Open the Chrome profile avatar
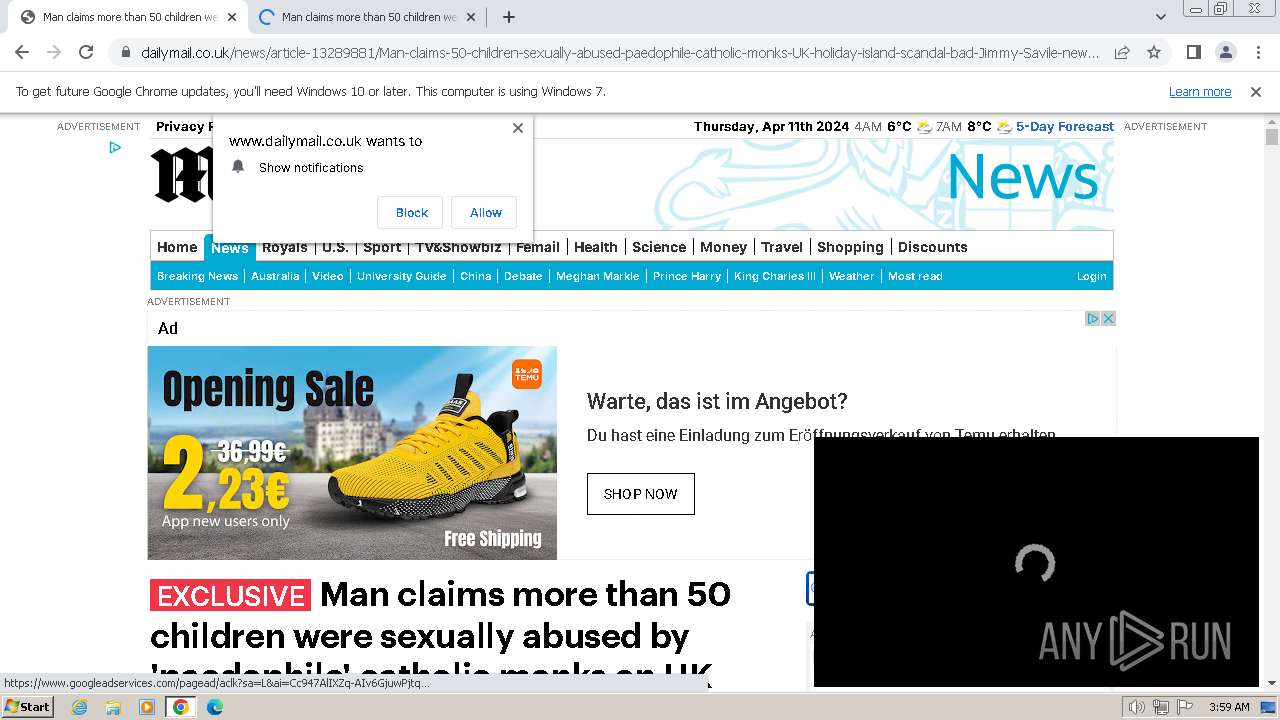Viewport: 1280px width, 720px height. click(x=1225, y=52)
